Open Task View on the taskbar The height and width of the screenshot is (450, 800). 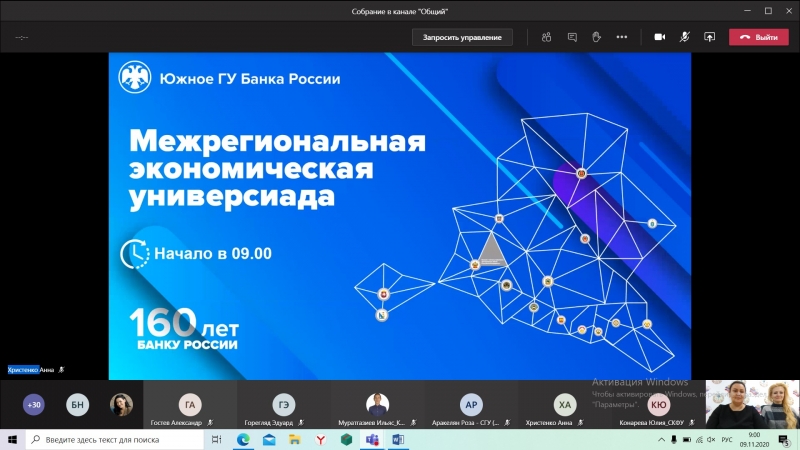[216, 439]
